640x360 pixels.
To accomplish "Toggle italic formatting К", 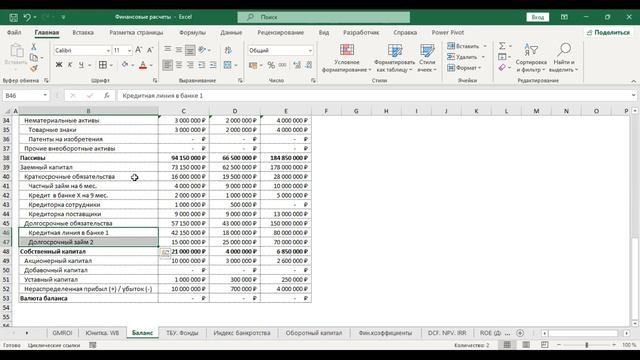I will click(70, 65).
